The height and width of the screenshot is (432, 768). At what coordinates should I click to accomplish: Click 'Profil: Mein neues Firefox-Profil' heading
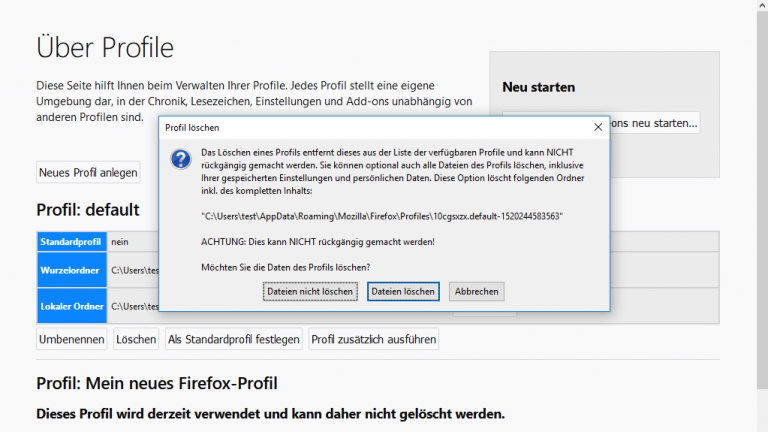point(157,383)
